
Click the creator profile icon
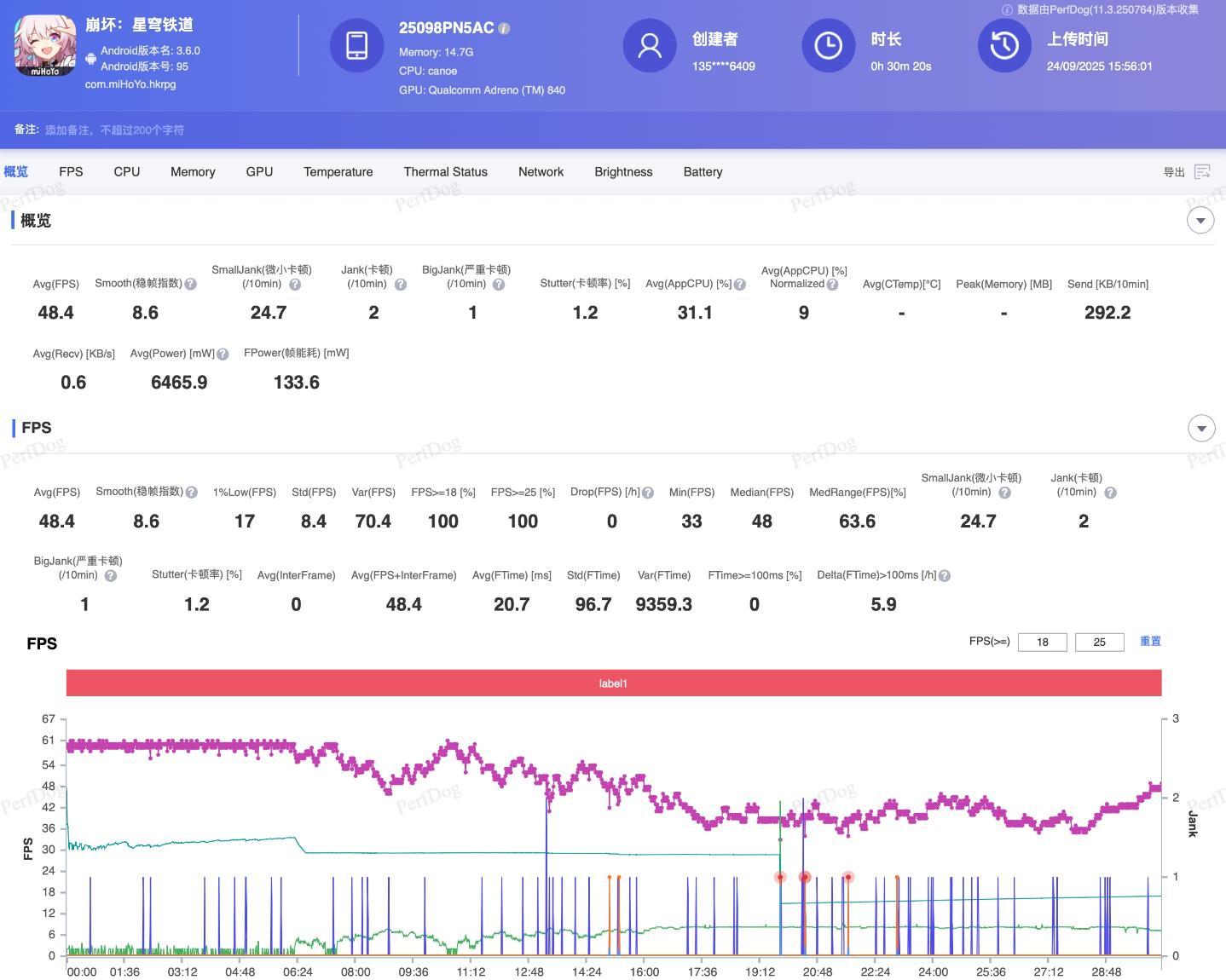tap(650, 45)
